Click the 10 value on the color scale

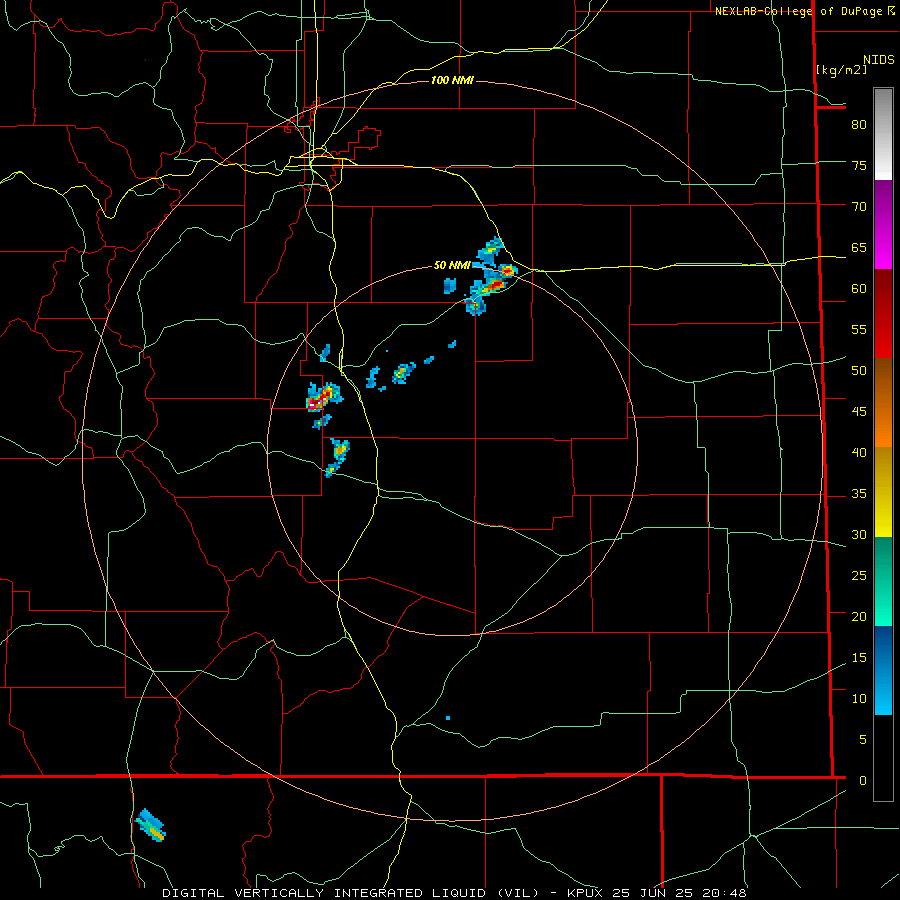point(859,699)
